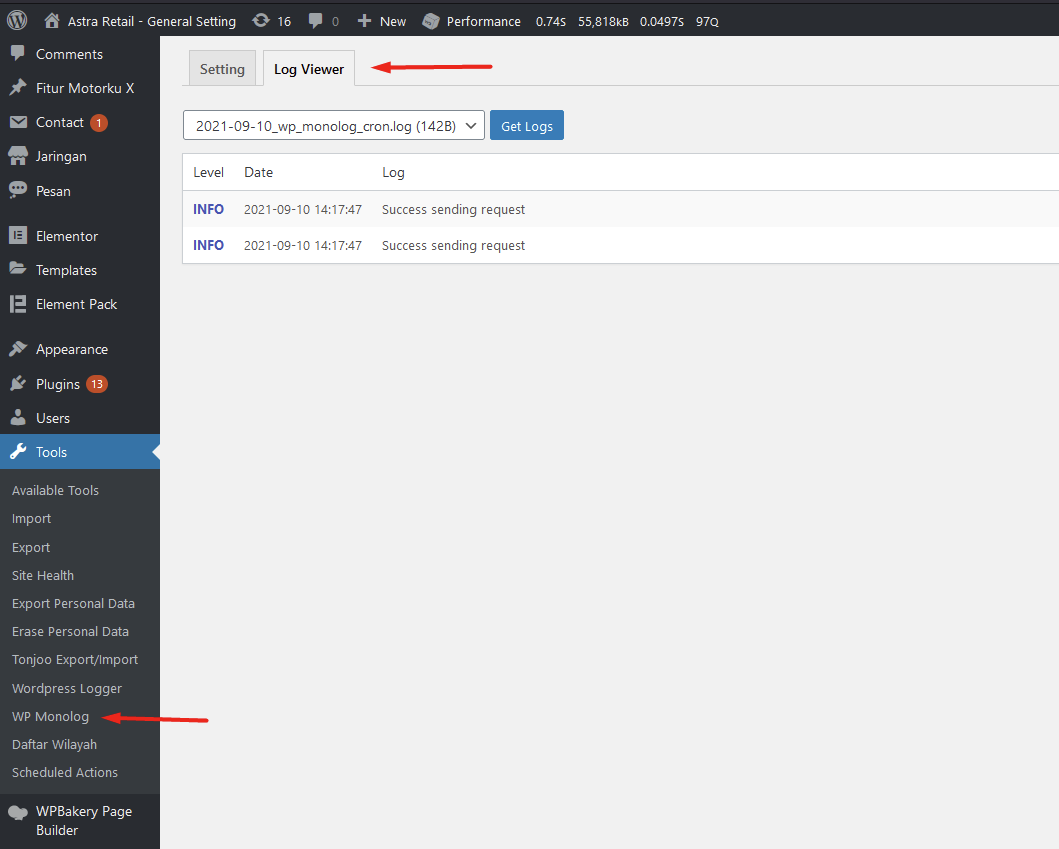The width and height of the screenshot is (1059, 849).
Task: Open the Users menu
Action: click(53, 418)
